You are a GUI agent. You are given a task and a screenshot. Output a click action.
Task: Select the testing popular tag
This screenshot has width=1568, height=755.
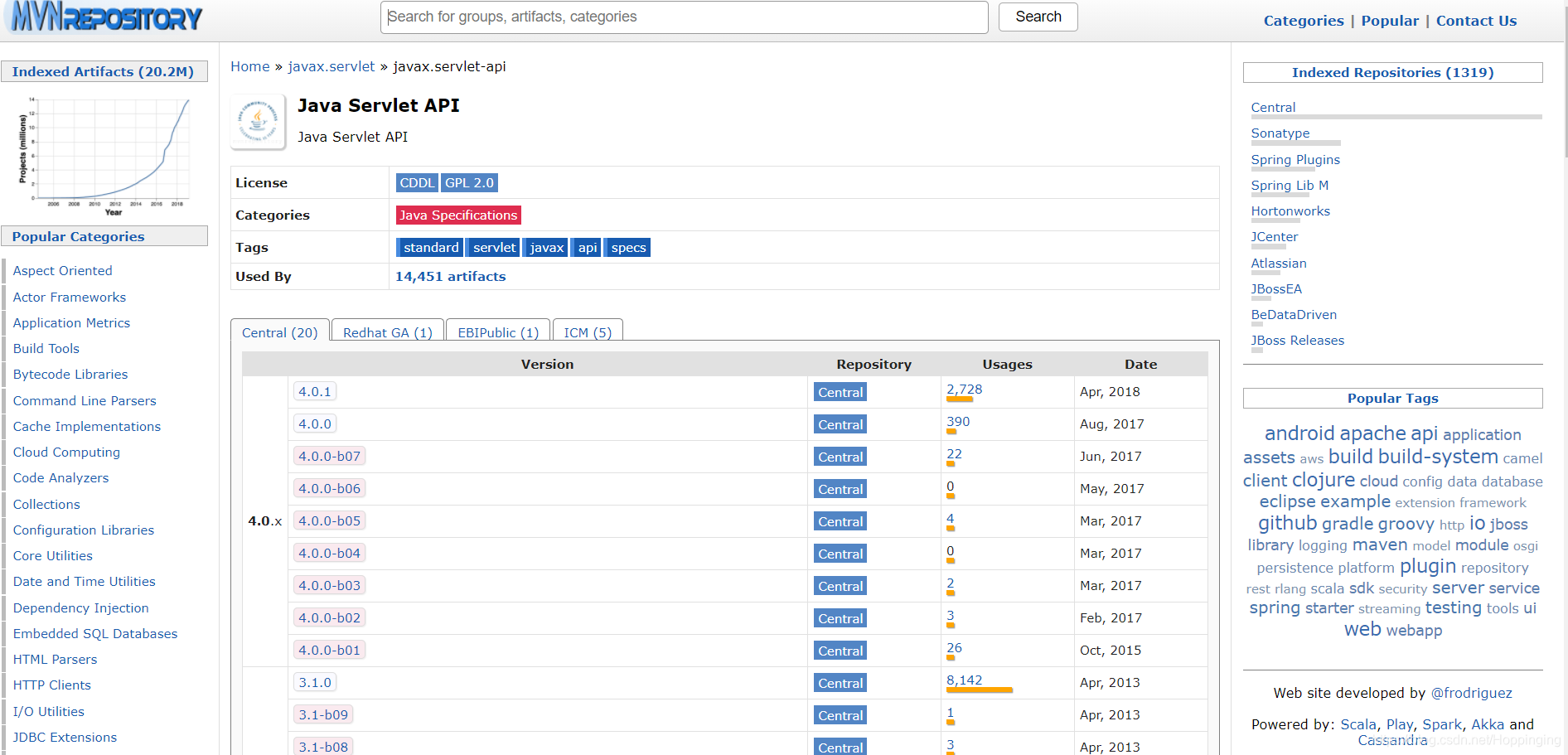[1453, 607]
